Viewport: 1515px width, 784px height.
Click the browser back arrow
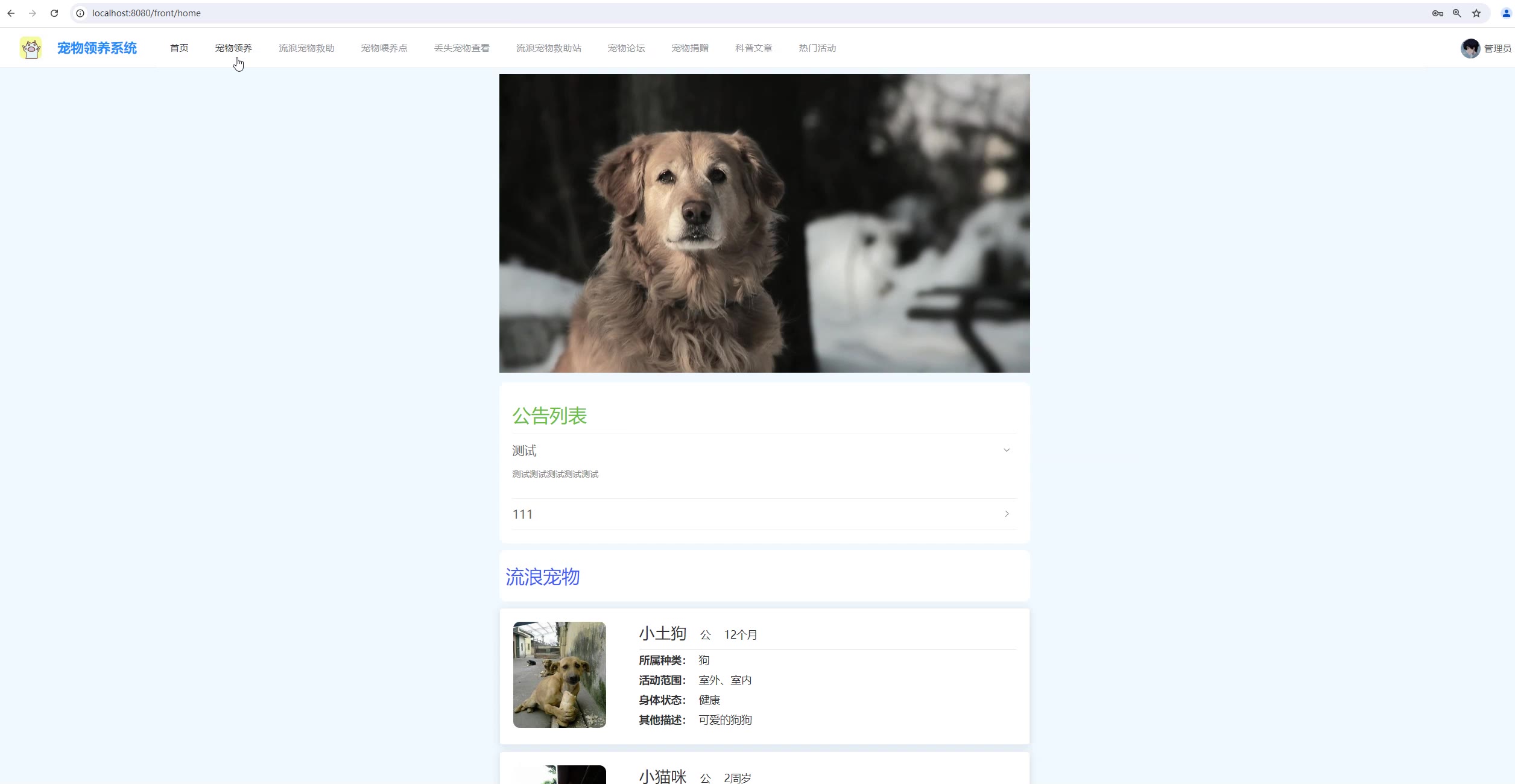(x=11, y=13)
